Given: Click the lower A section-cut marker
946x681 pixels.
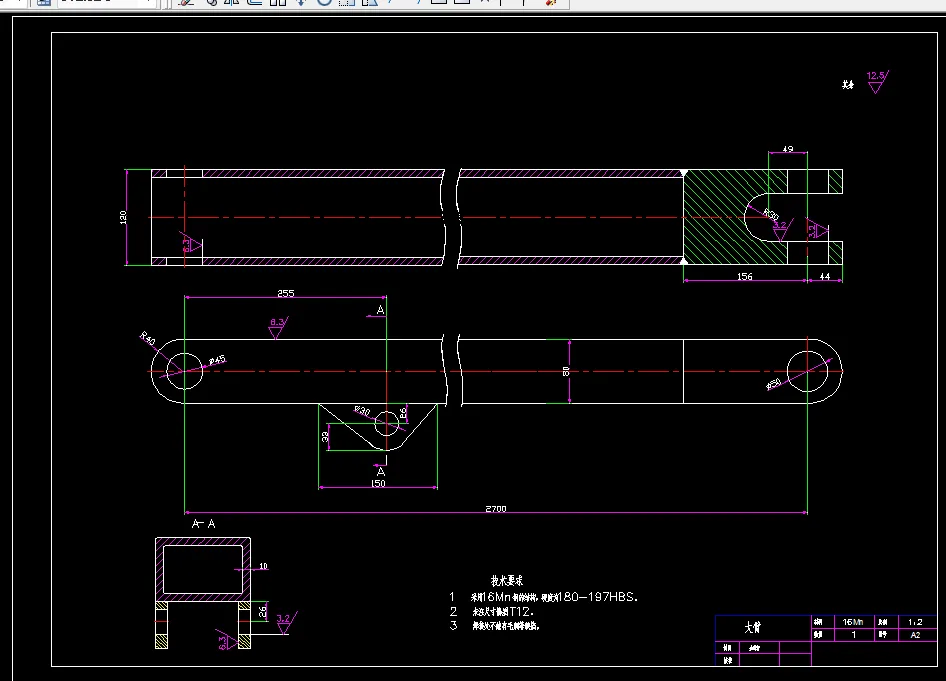Looking at the screenshot, I should point(380,472).
